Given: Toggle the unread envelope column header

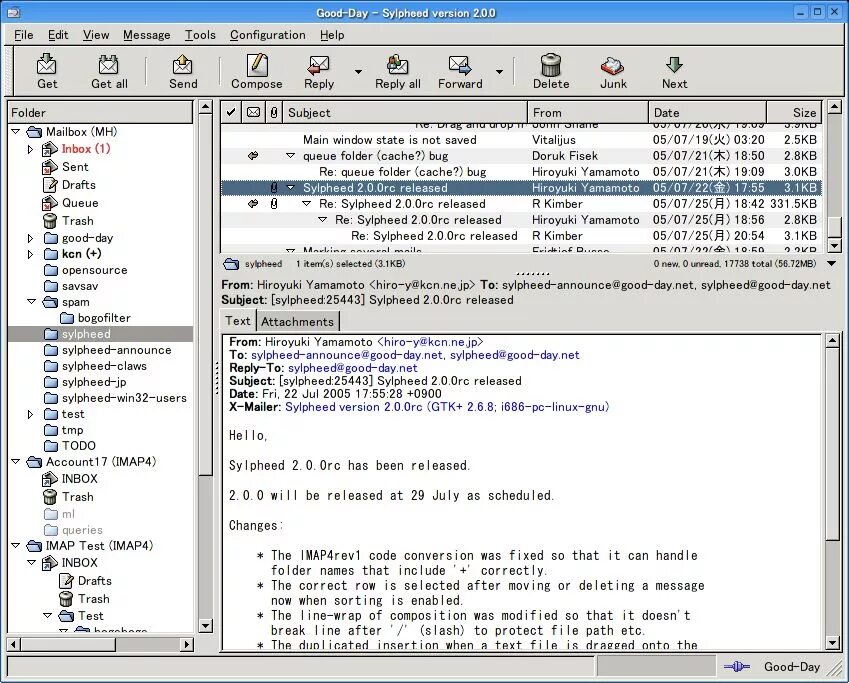Looking at the screenshot, I should pyautogui.click(x=252, y=112).
